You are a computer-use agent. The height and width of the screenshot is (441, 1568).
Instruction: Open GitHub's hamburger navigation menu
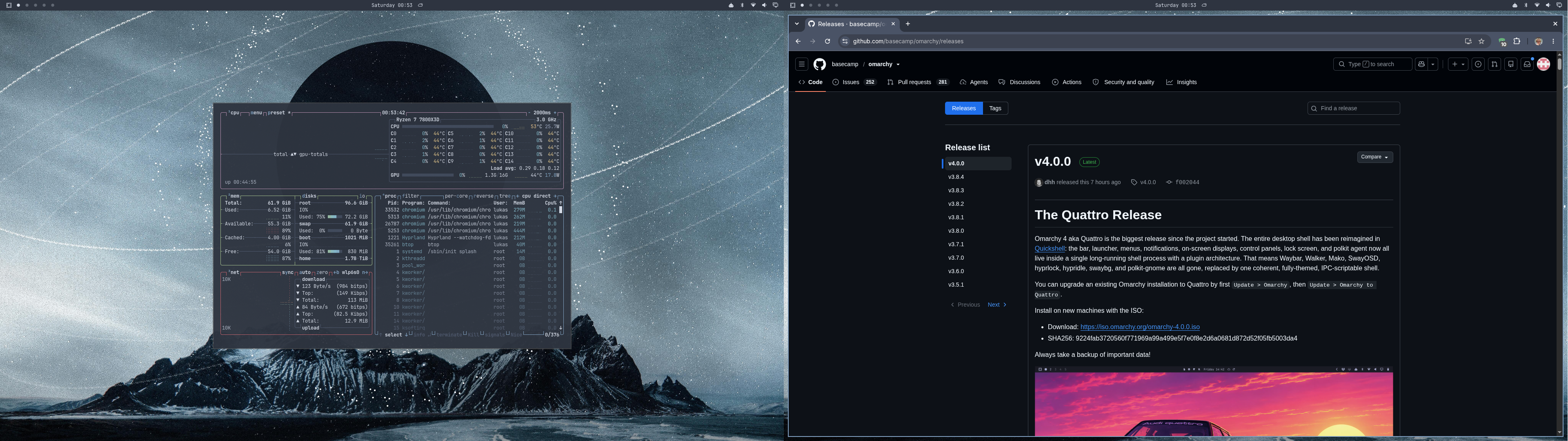coord(802,64)
